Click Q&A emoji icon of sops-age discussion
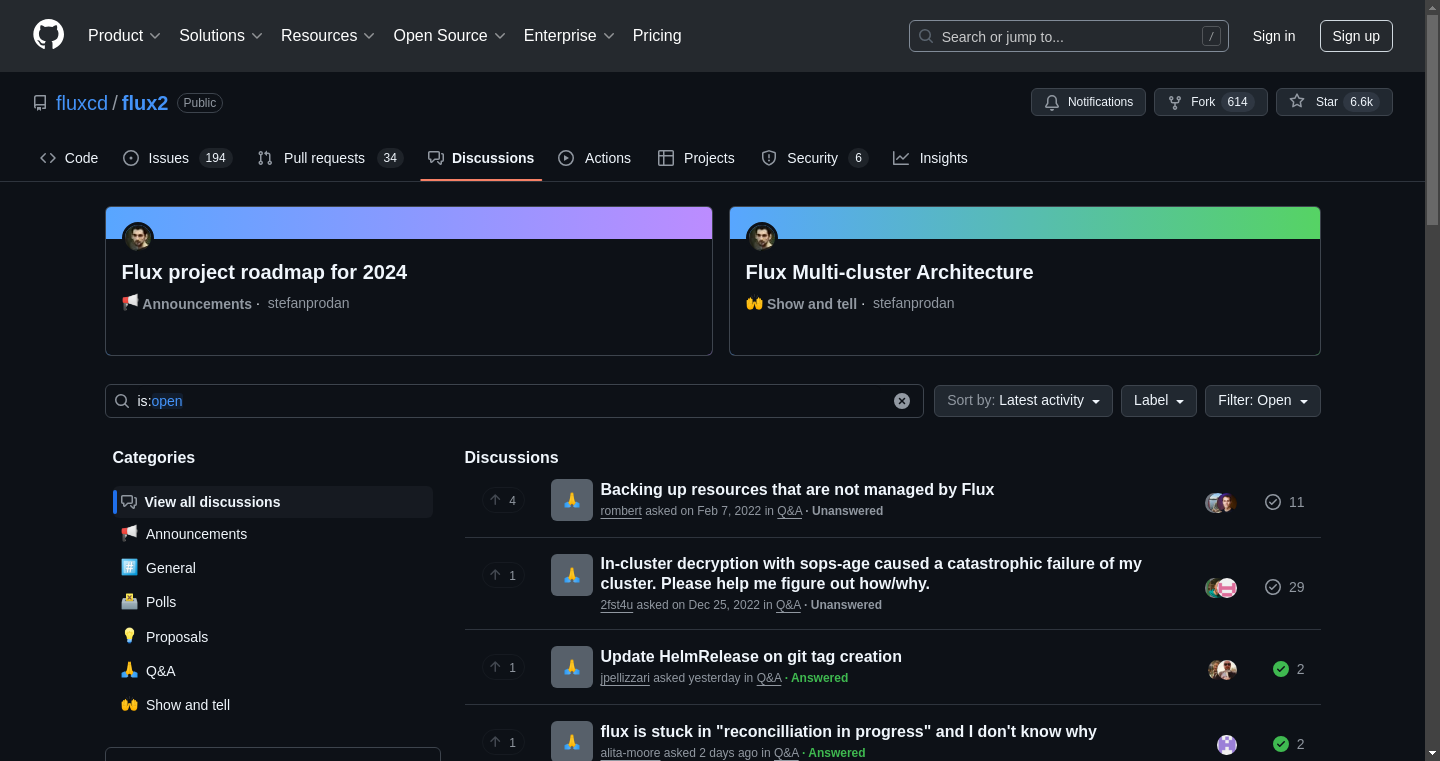This screenshot has width=1440, height=761. coord(572,575)
